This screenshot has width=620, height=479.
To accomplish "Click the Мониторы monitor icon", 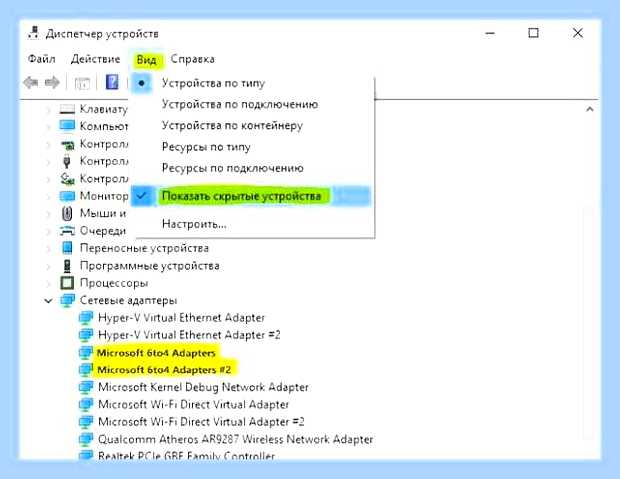I will [x=67, y=196].
